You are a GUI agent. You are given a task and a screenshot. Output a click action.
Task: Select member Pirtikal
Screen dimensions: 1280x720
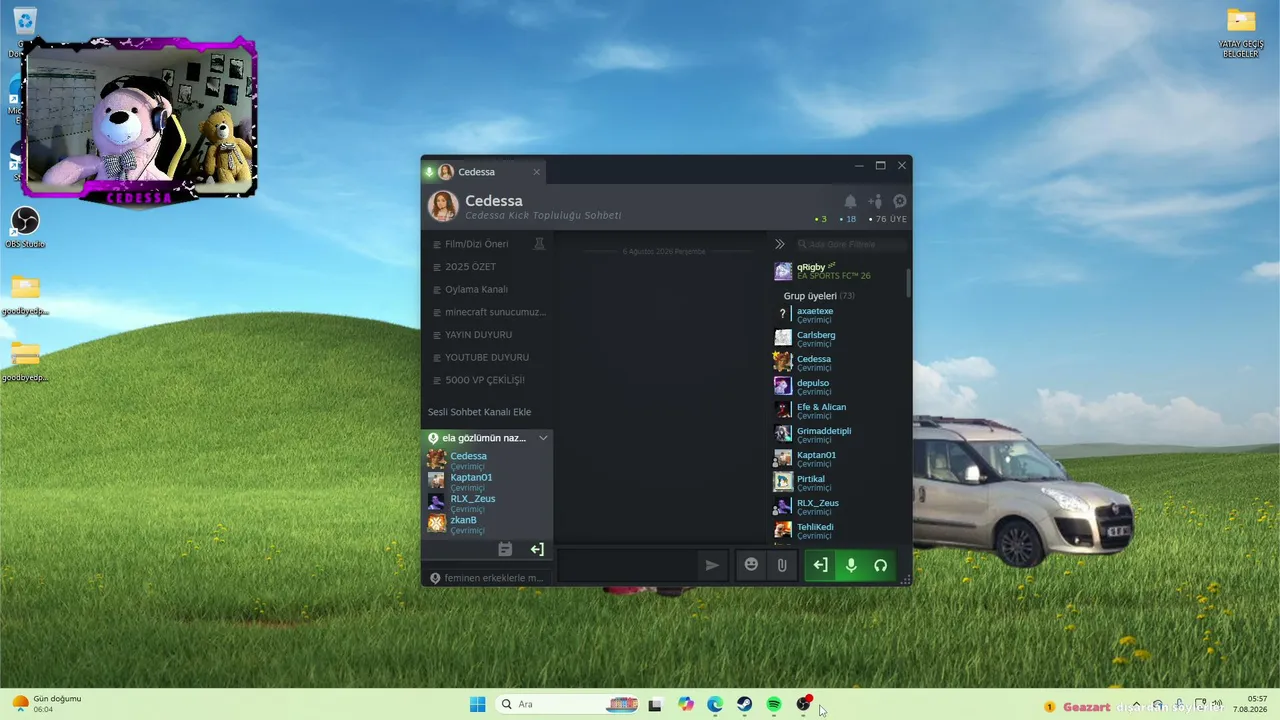pyautogui.click(x=839, y=483)
